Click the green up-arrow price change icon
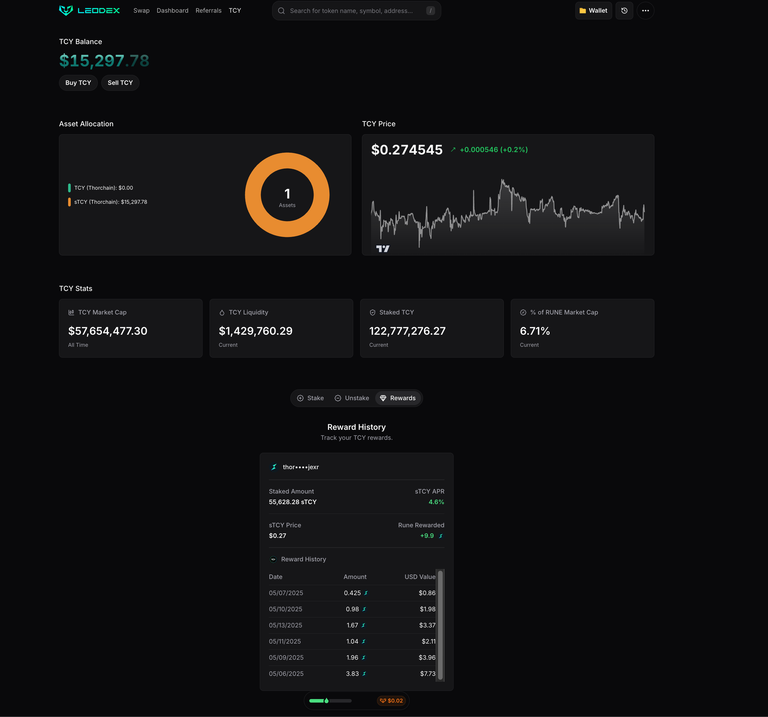This screenshot has height=717, width=768. 453,150
